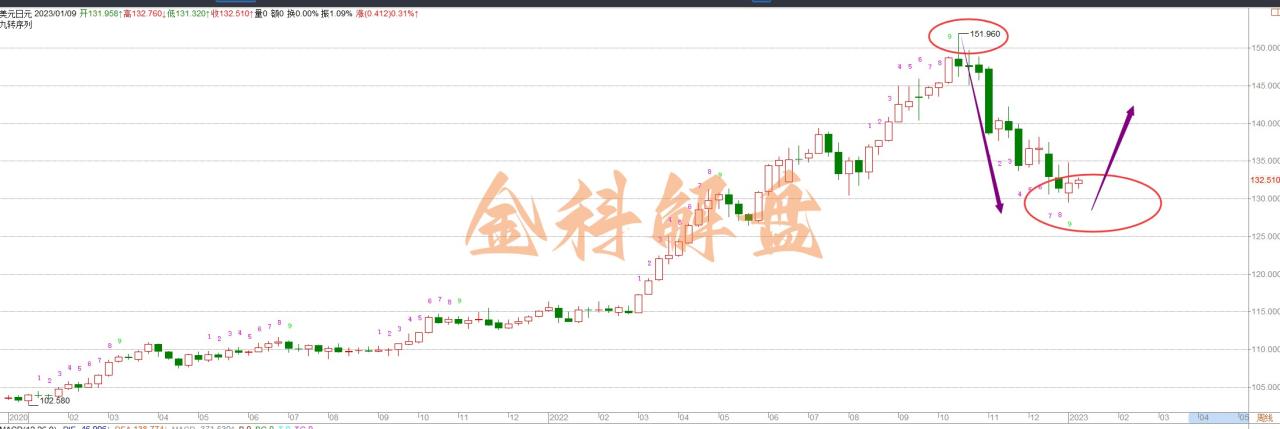Click the 102.580 low price label
1280x429 pixels.
pos(55,400)
